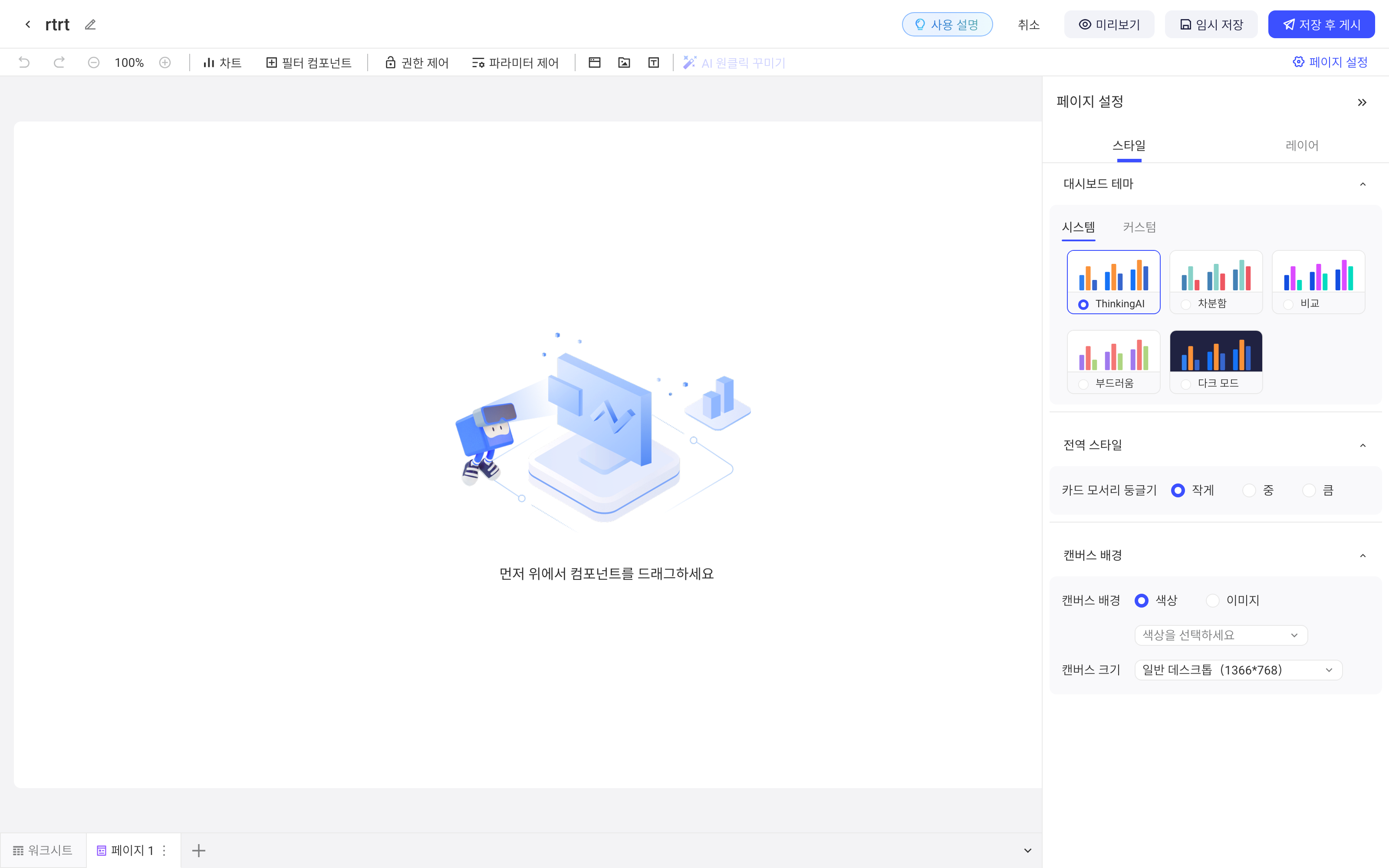This screenshot has width=1389, height=868.
Task: Zoom out with the minus icon
Action: click(x=94, y=62)
